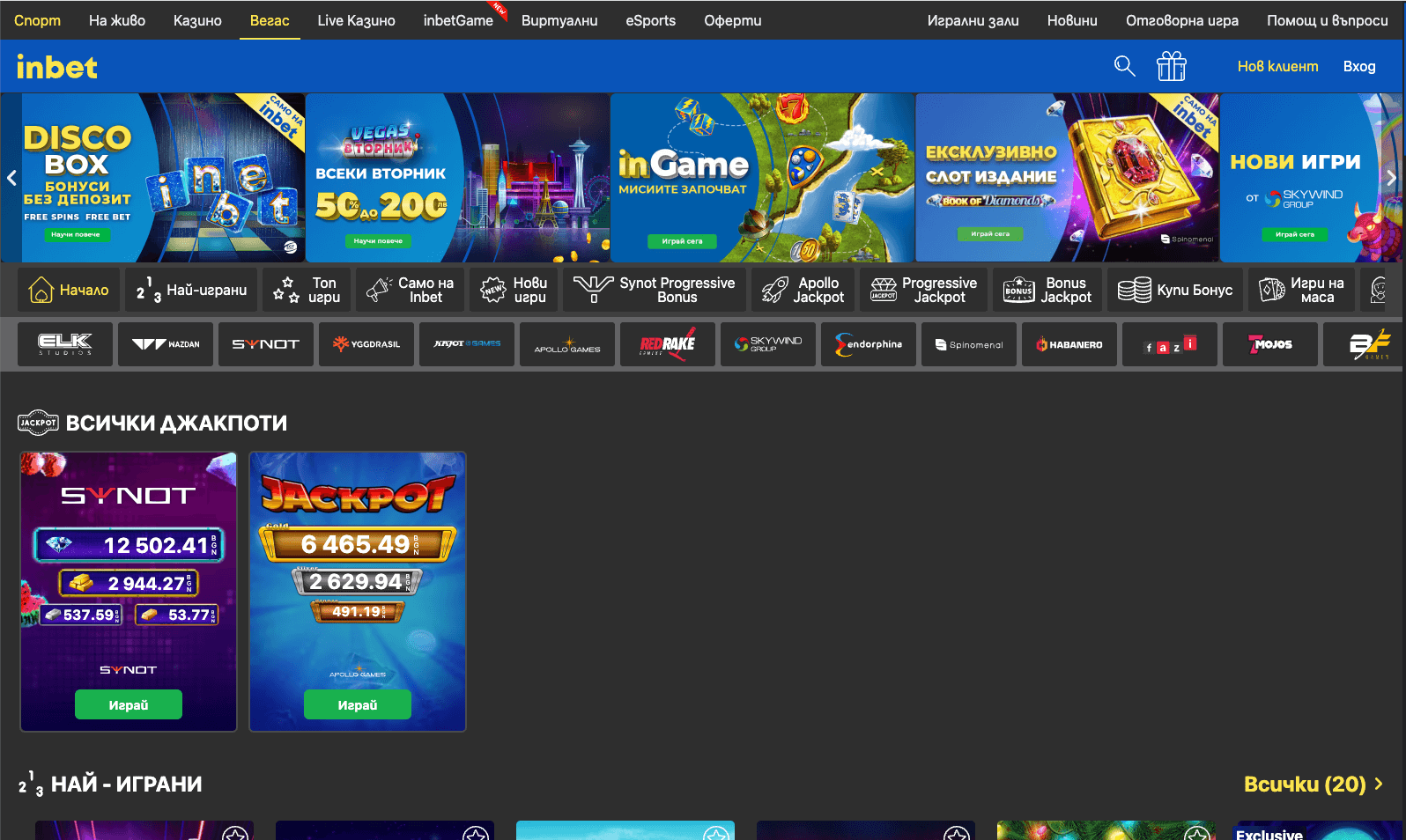Image resolution: width=1406 pixels, height=840 pixels.
Task: Open the Казино top menu item
Action: pos(197,20)
